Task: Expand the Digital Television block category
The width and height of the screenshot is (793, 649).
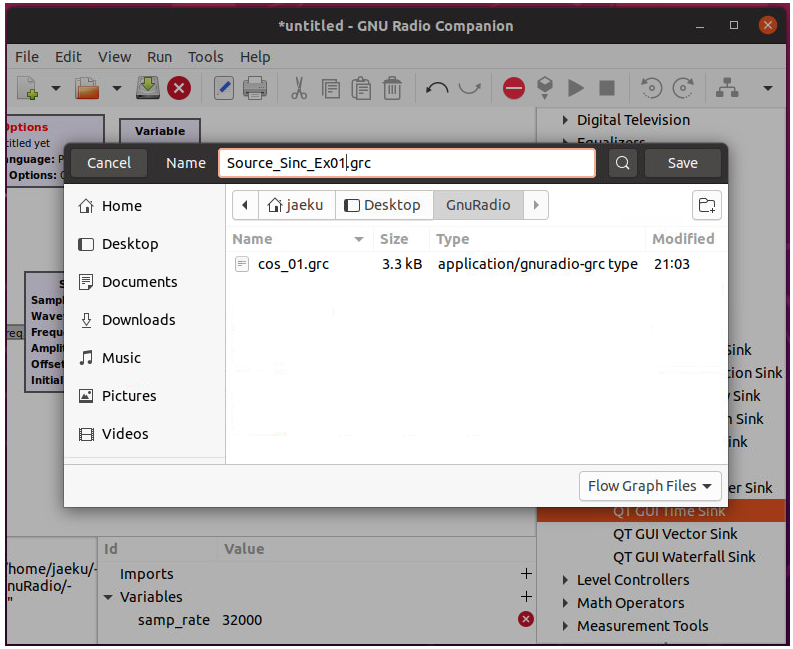Action: click(x=565, y=120)
